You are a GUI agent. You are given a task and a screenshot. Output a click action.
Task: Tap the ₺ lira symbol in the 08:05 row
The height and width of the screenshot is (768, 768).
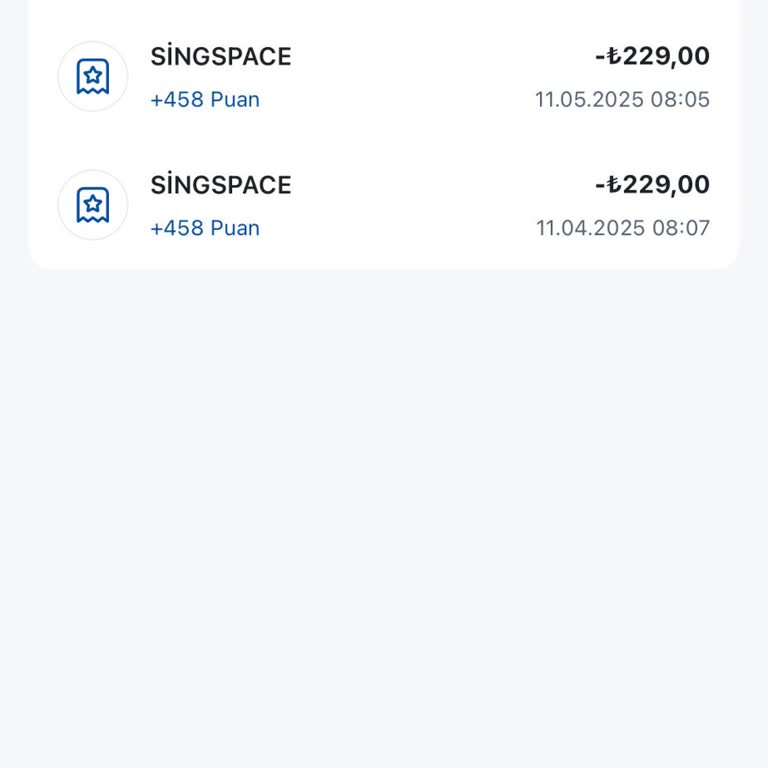614,57
